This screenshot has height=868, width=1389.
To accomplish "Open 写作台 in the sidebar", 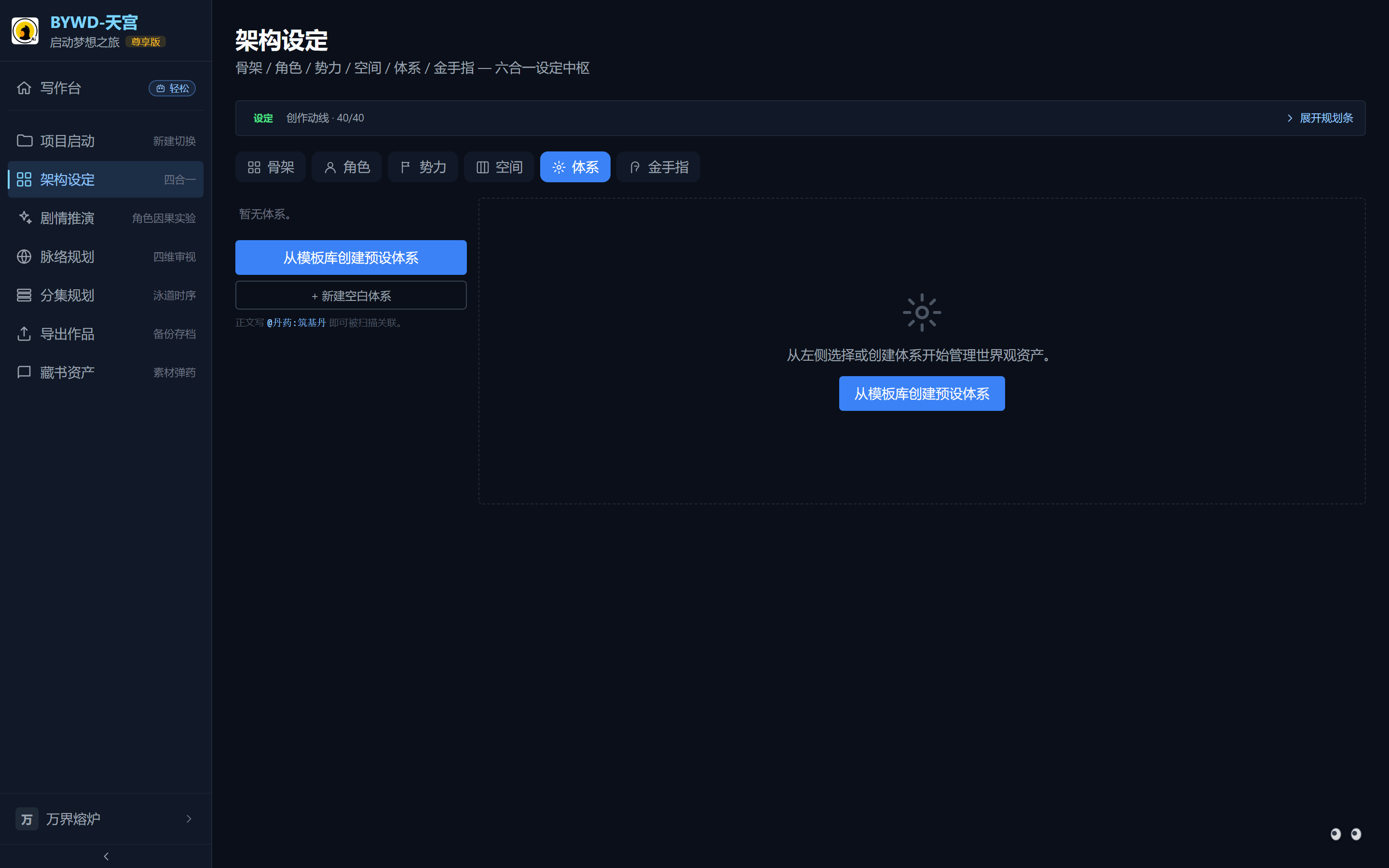I will (106, 88).
